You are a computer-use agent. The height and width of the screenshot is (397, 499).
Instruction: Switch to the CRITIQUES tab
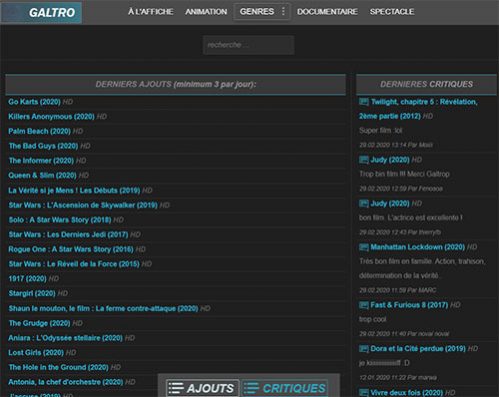(x=284, y=388)
